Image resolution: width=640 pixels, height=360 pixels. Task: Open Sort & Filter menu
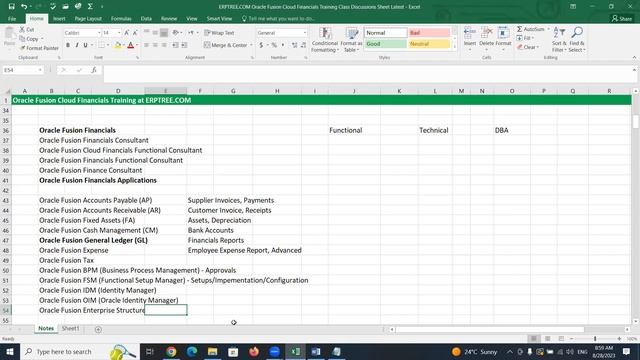pyautogui.click(x=559, y=40)
